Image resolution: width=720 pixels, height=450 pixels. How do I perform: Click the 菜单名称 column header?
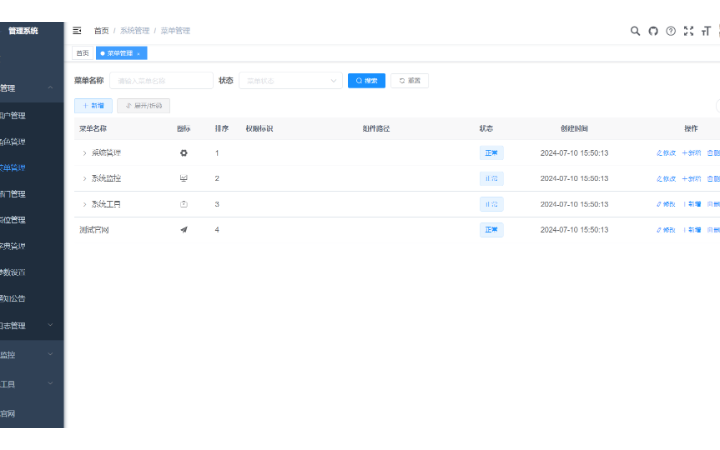pos(93,129)
